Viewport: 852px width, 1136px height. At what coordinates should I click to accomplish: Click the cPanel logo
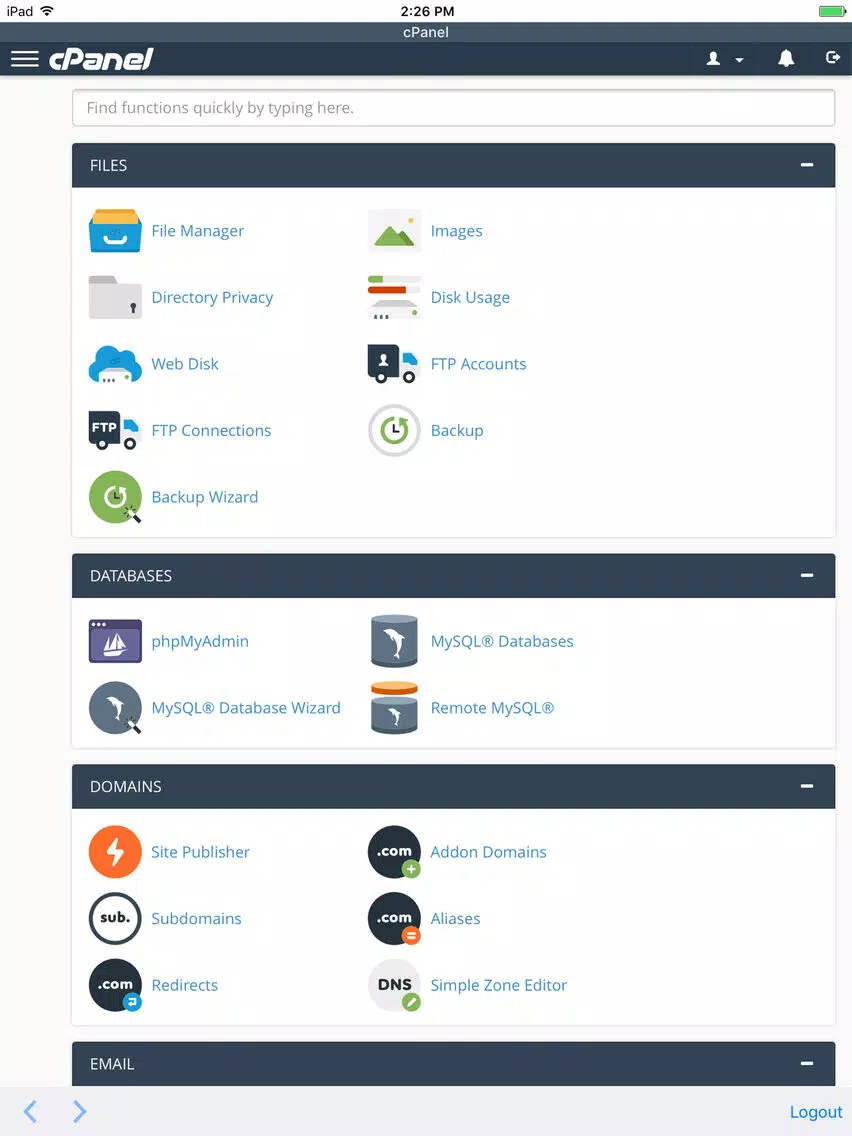(101, 59)
